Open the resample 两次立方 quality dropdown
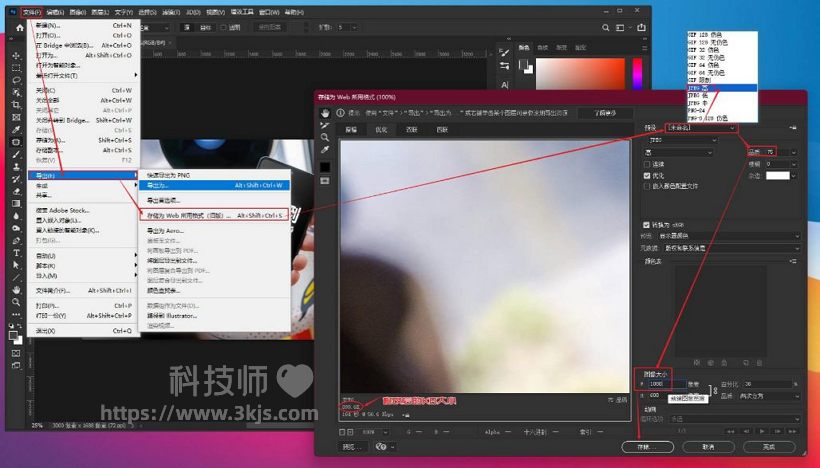Image resolution: width=820 pixels, height=468 pixels. click(769, 396)
